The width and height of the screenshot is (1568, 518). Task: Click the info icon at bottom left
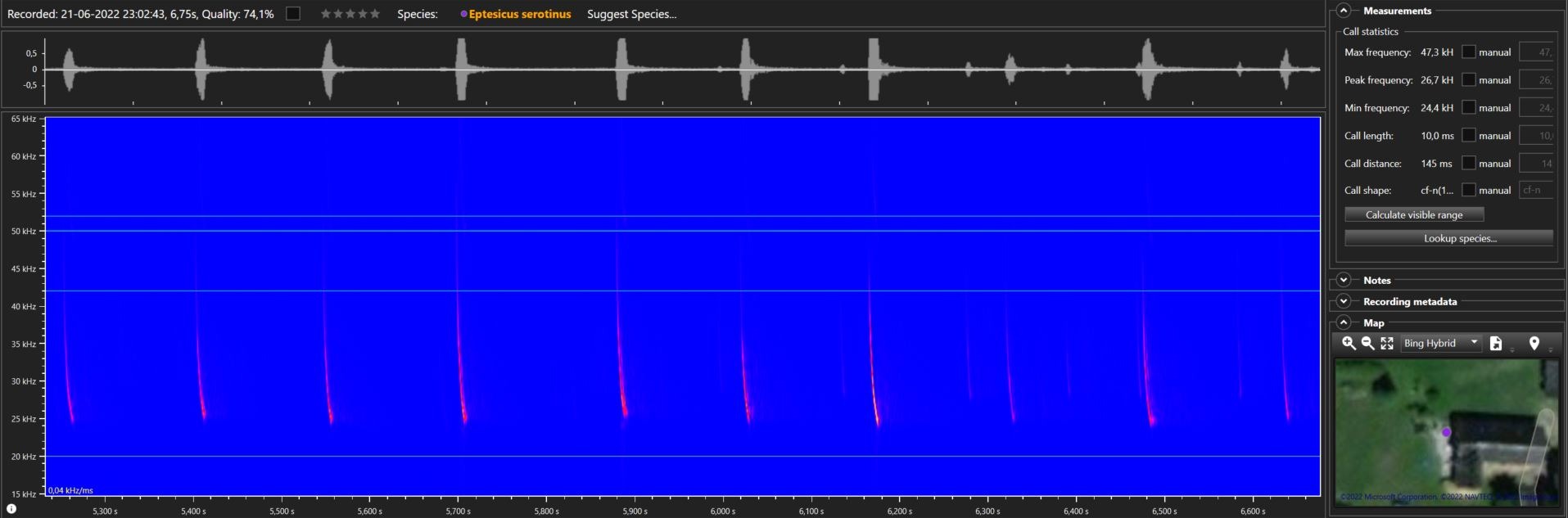11,508
